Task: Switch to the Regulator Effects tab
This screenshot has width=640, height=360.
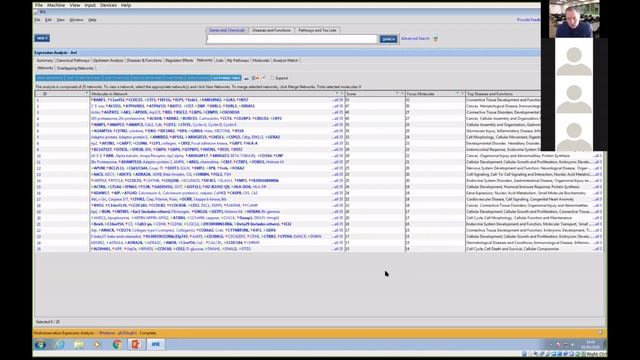Action: coord(179,60)
